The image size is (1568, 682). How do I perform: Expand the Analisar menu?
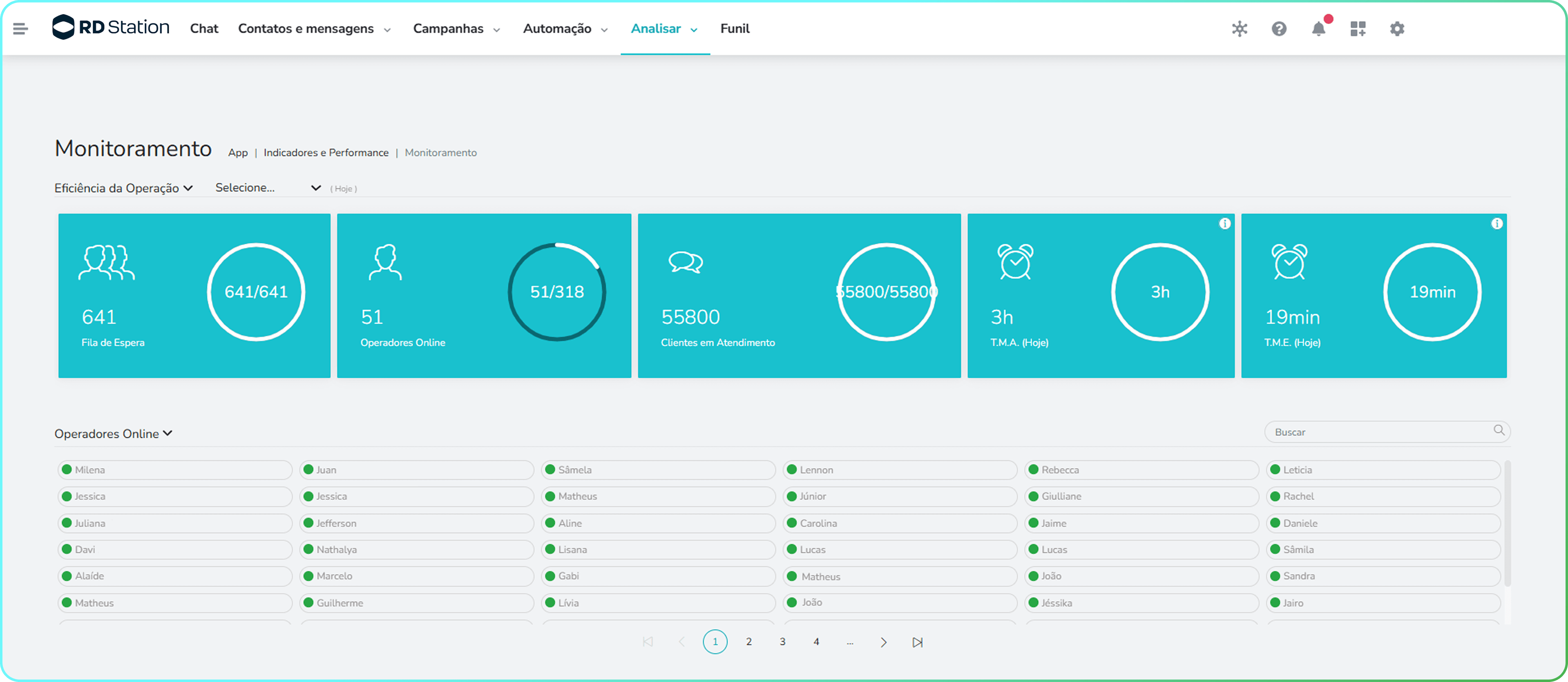pos(664,29)
